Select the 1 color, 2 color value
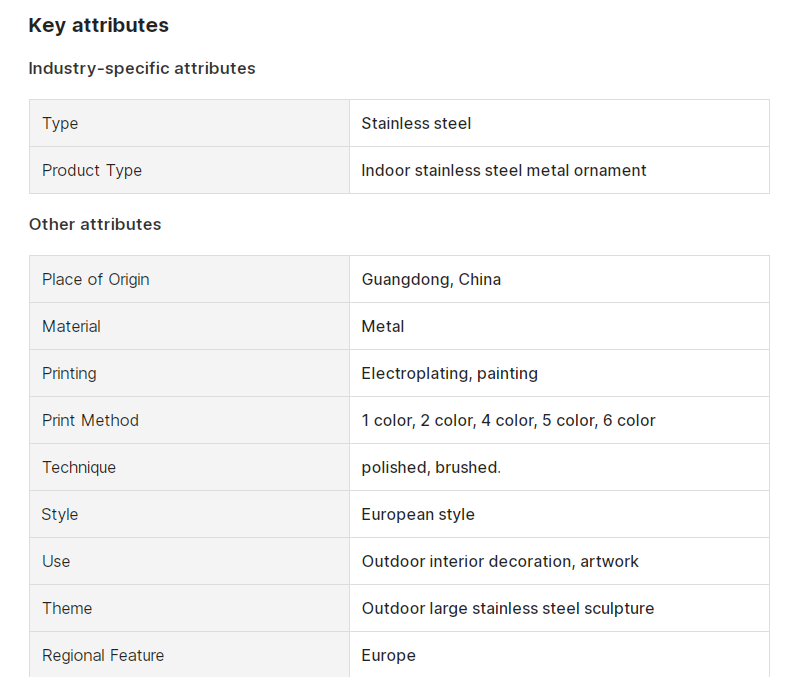Screen dimensions: 800x677 click(x=508, y=420)
